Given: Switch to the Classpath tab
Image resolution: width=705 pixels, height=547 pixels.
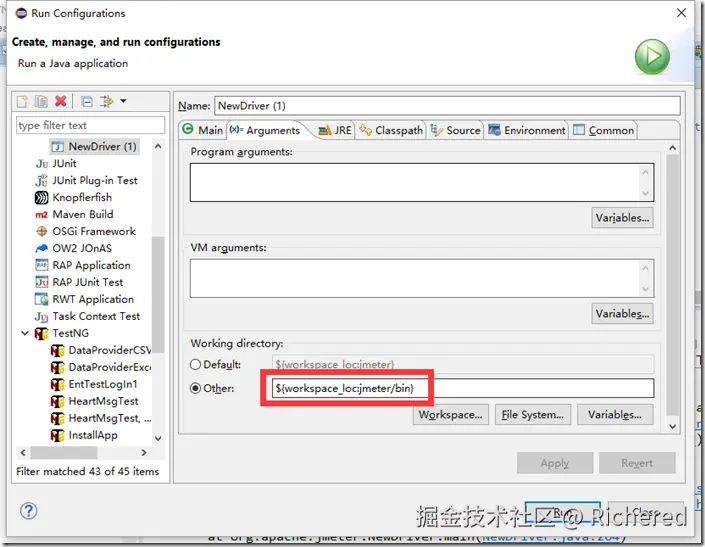Looking at the screenshot, I should pyautogui.click(x=391, y=130).
